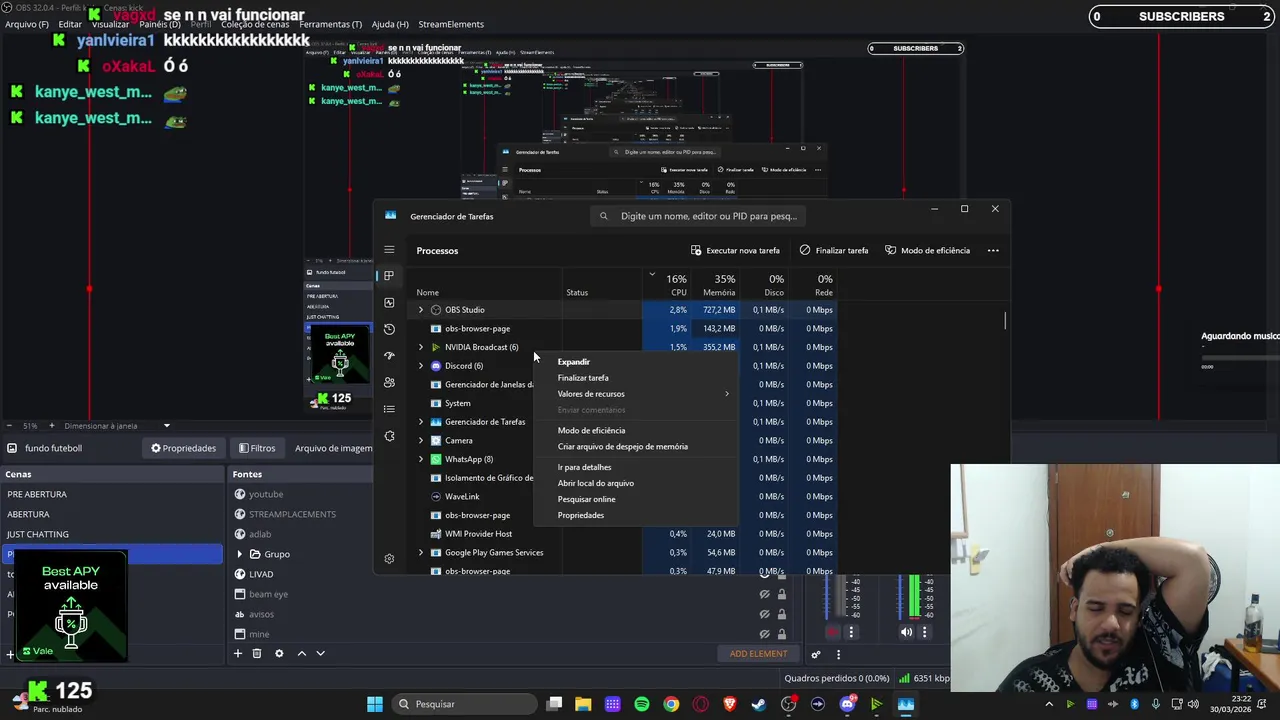Image resolution: width=1280 pixels, height=720 pixels.
Task: Open Services sidebar icon in Task Manager
Action: (x=389, y=436)
